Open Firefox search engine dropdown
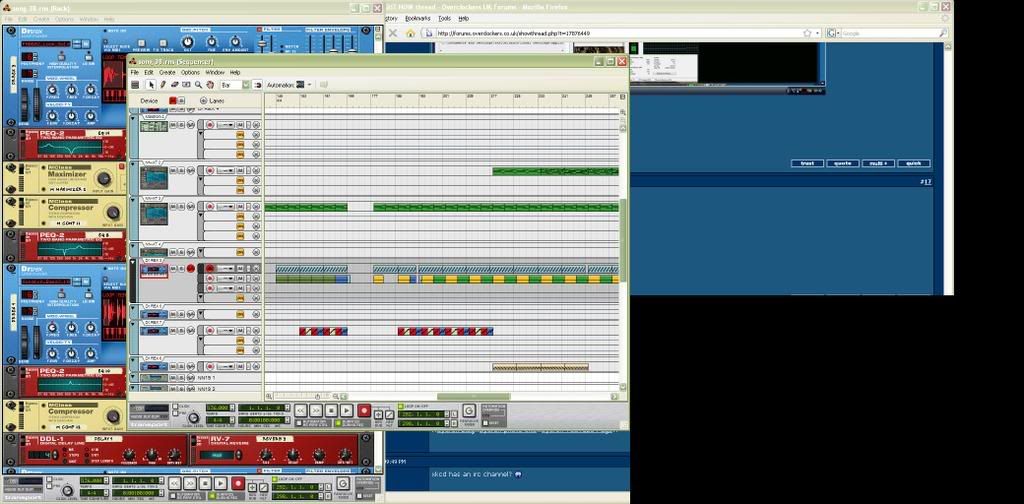 [x=833, y=33]
